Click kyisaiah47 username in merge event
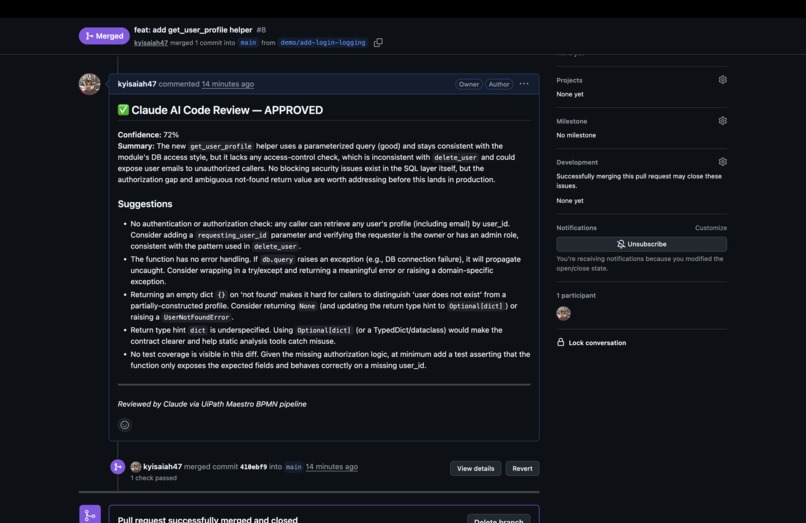806x523 pixels. [162, 467]
